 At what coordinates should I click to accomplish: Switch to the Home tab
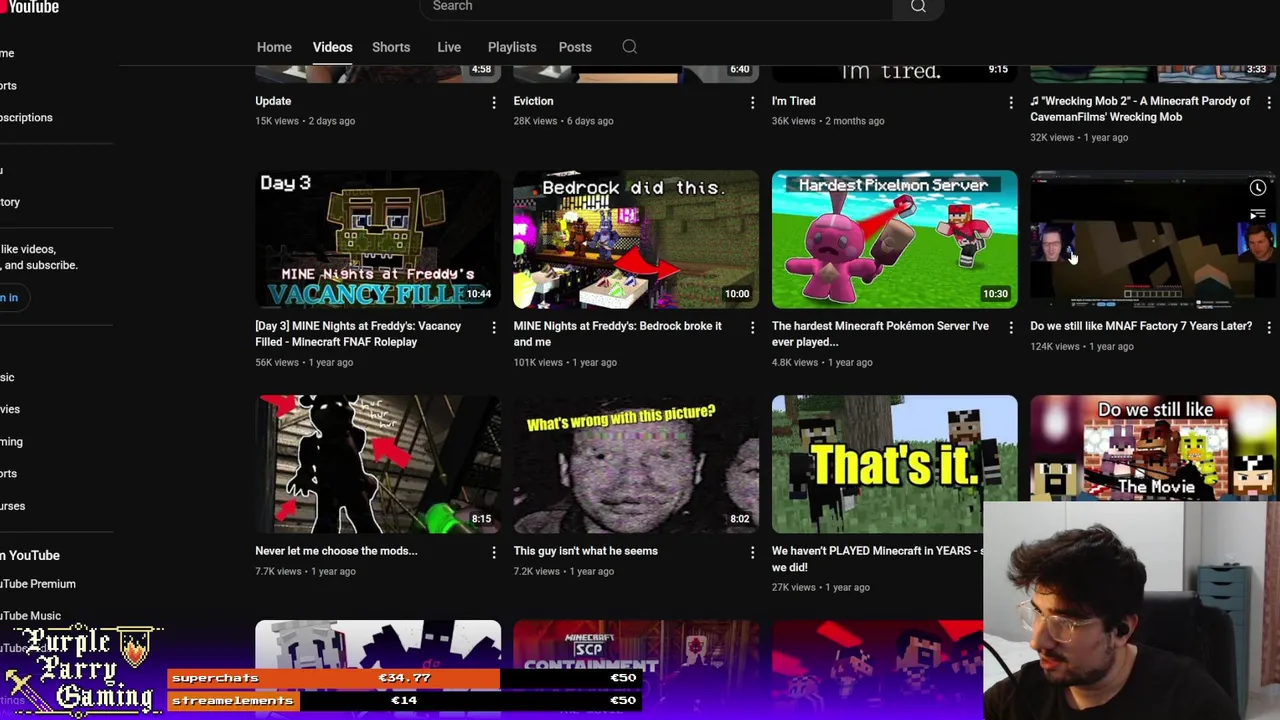click(274, 47)
